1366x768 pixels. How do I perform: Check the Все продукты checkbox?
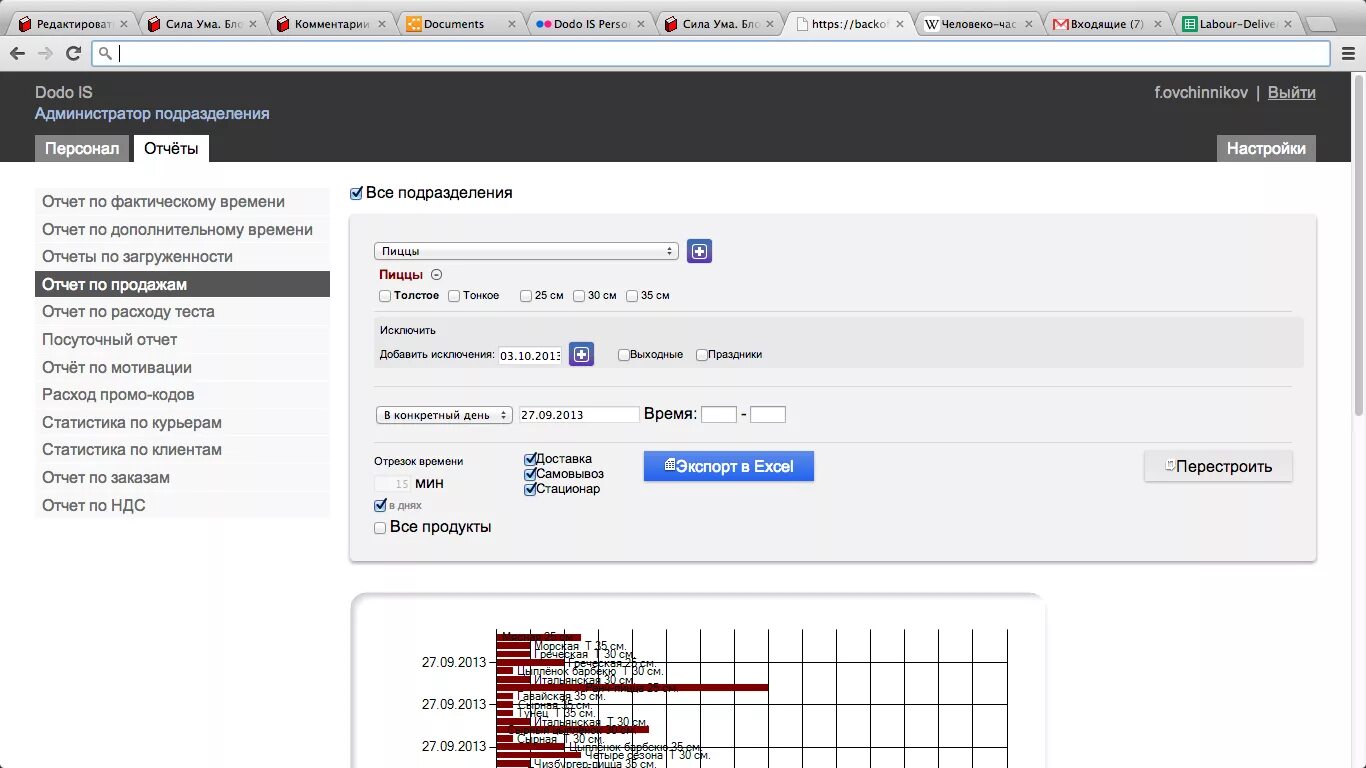pyautogui.click(x=380, y=527)
